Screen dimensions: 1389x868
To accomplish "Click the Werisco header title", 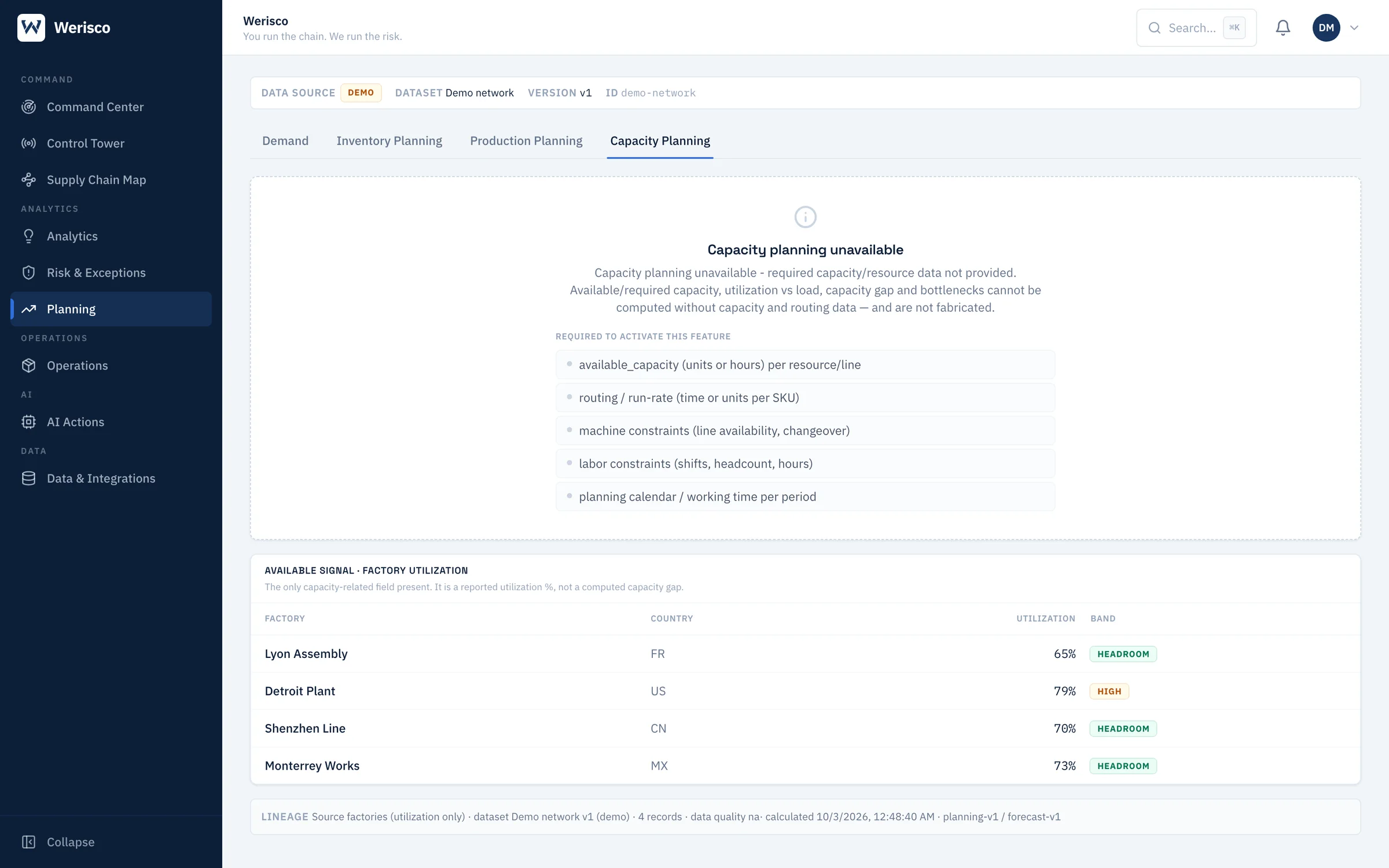I will (x=266, y=21).
